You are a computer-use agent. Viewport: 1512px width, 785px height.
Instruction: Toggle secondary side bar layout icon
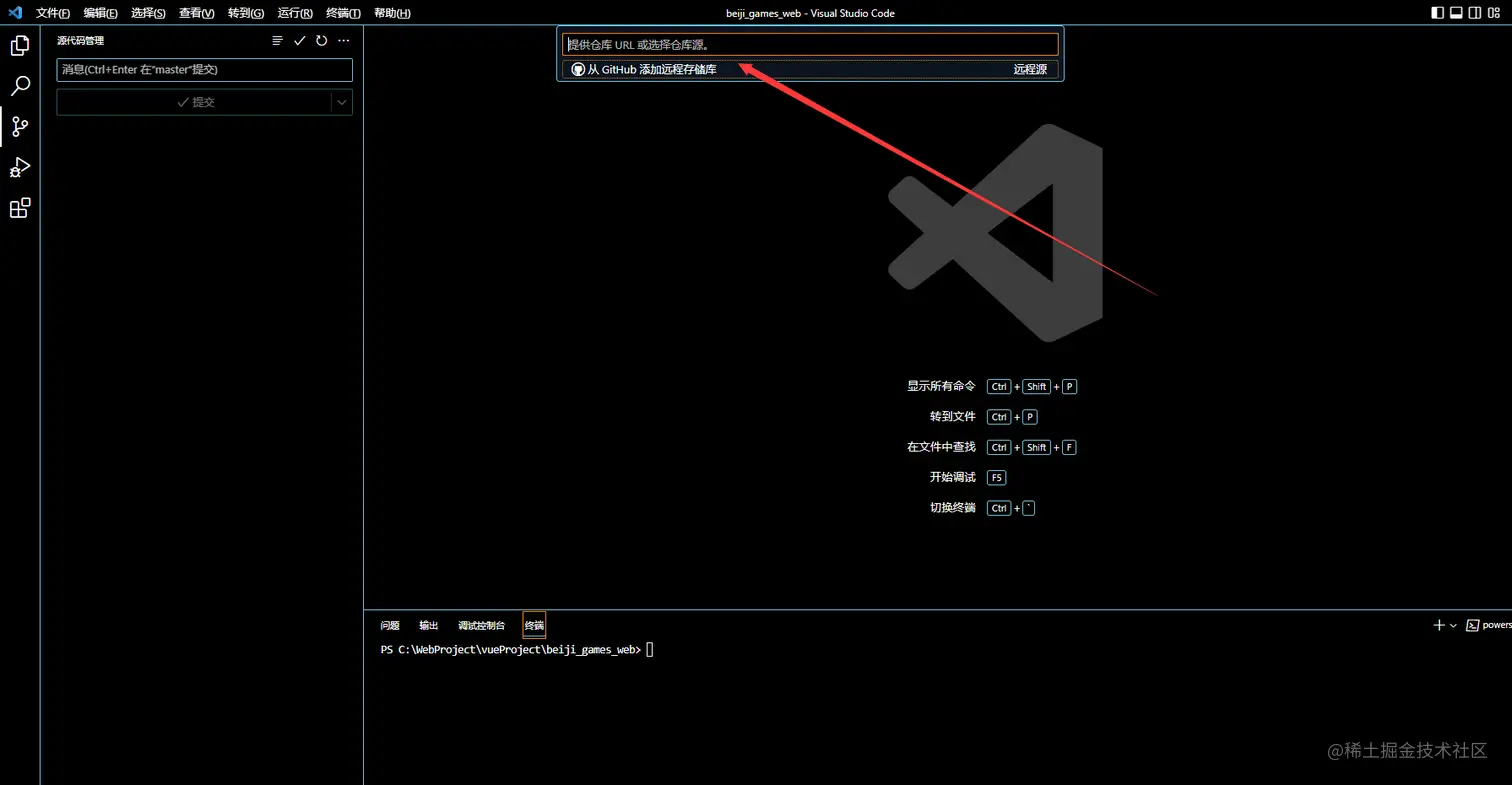click(1476, 13)
